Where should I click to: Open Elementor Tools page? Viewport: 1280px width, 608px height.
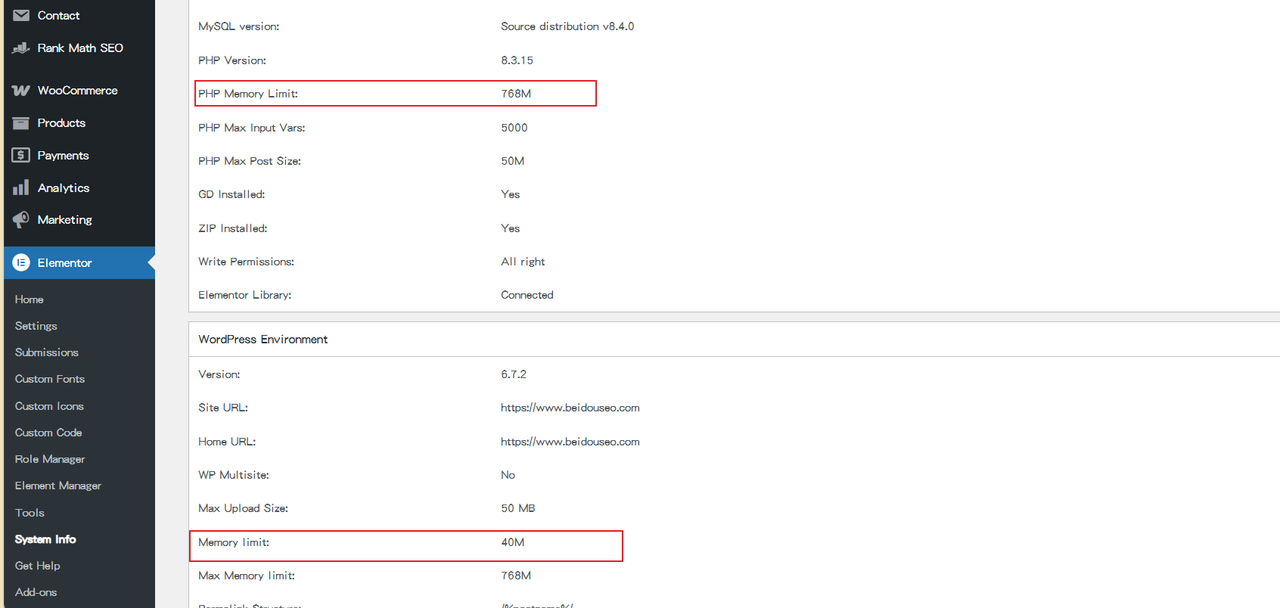pyautogui.click(x=29, y=512)
